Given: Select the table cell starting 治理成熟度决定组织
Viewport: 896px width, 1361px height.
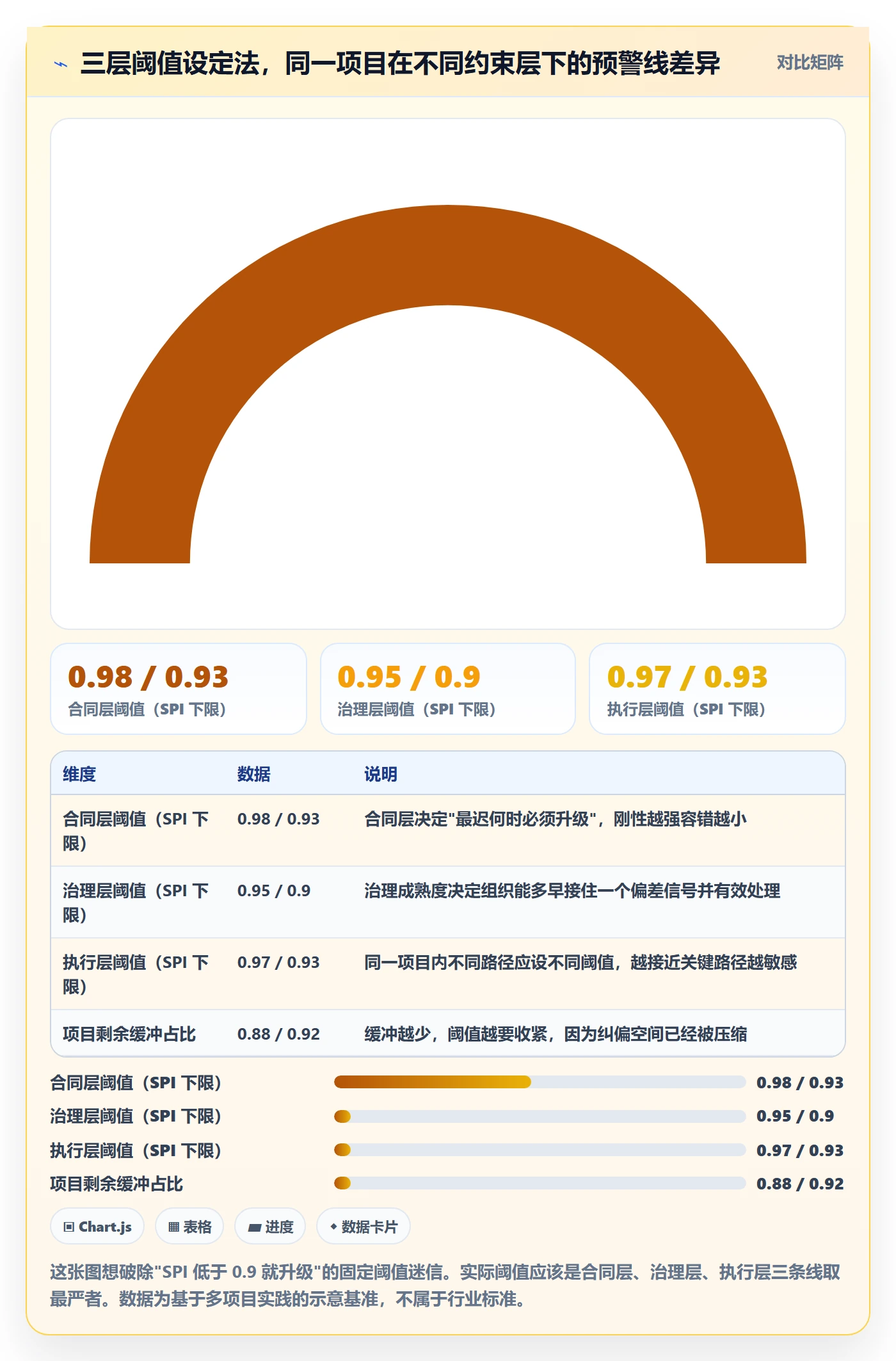Looking at the screenshot, I should 598,902.
